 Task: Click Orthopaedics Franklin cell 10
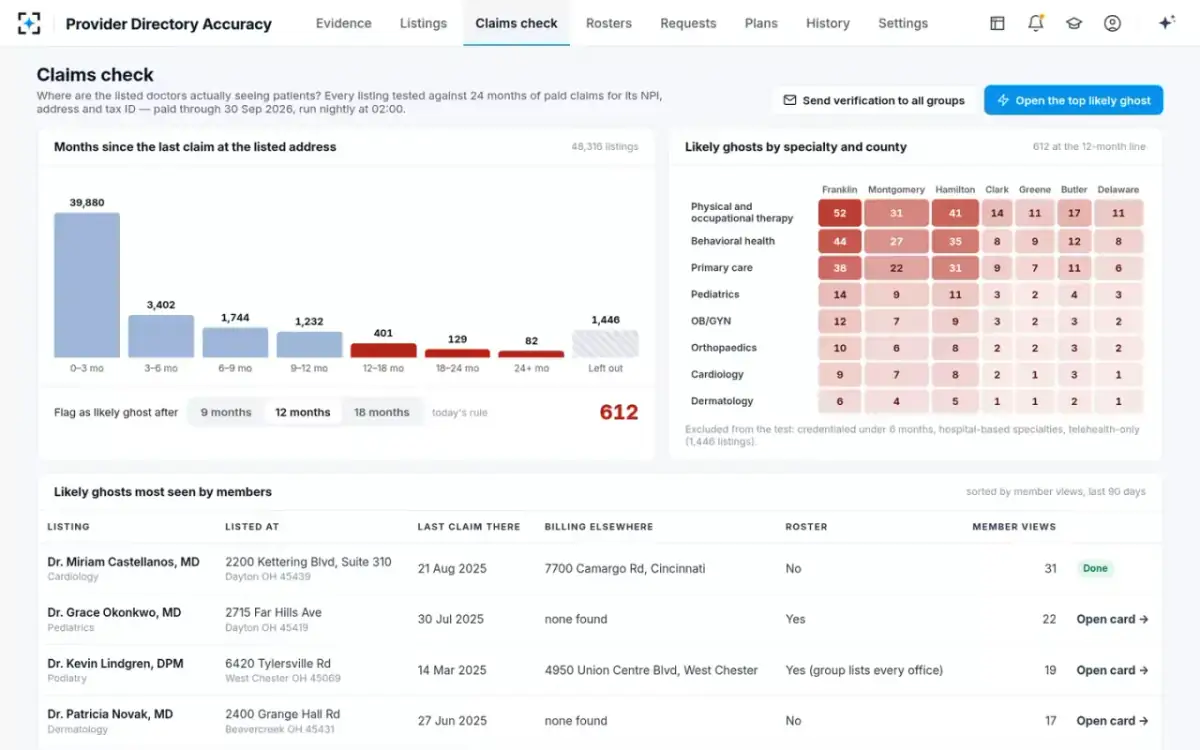point(840,348)
